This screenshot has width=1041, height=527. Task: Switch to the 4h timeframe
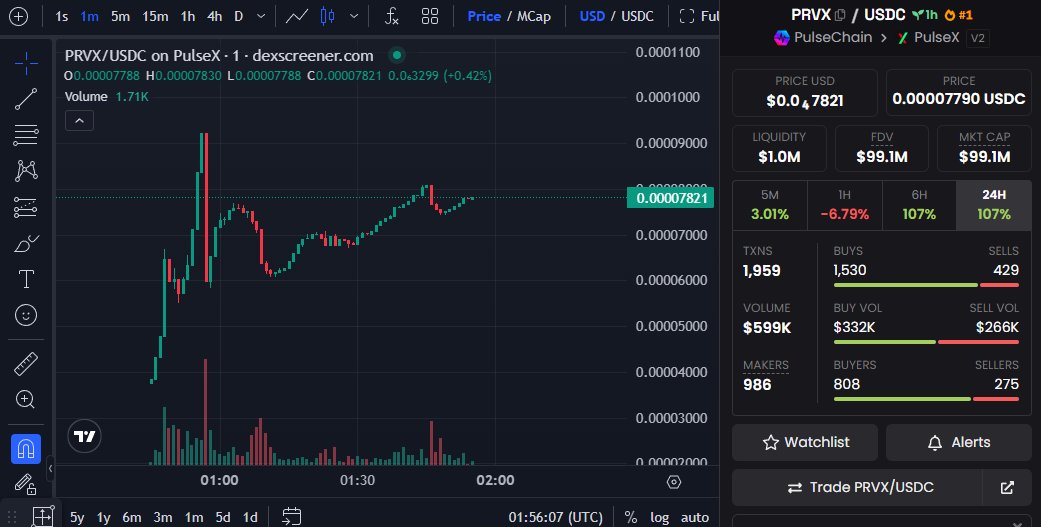[x=214, y=16]
